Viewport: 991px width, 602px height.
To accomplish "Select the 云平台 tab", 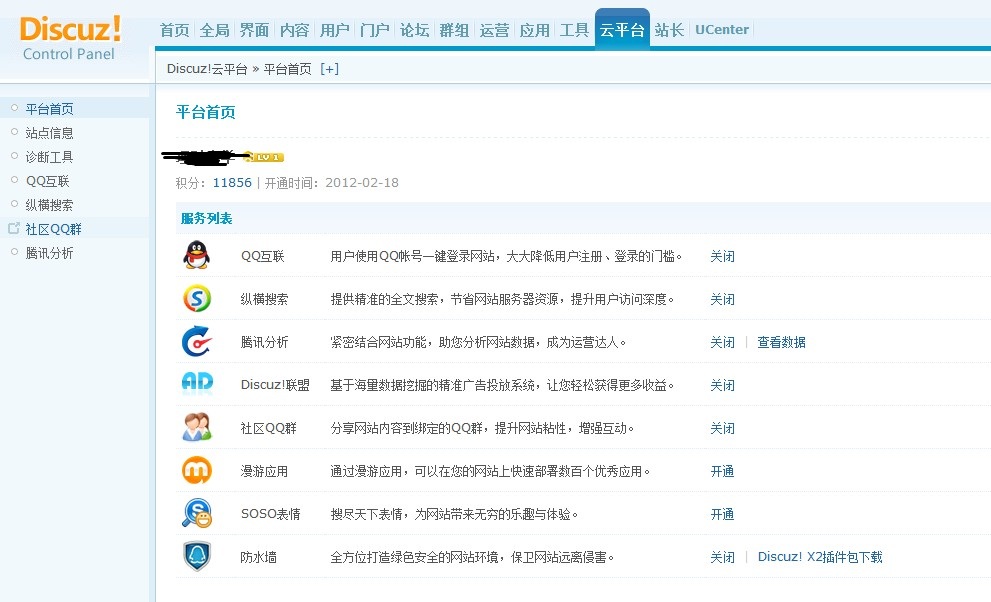I will [622, 29].
